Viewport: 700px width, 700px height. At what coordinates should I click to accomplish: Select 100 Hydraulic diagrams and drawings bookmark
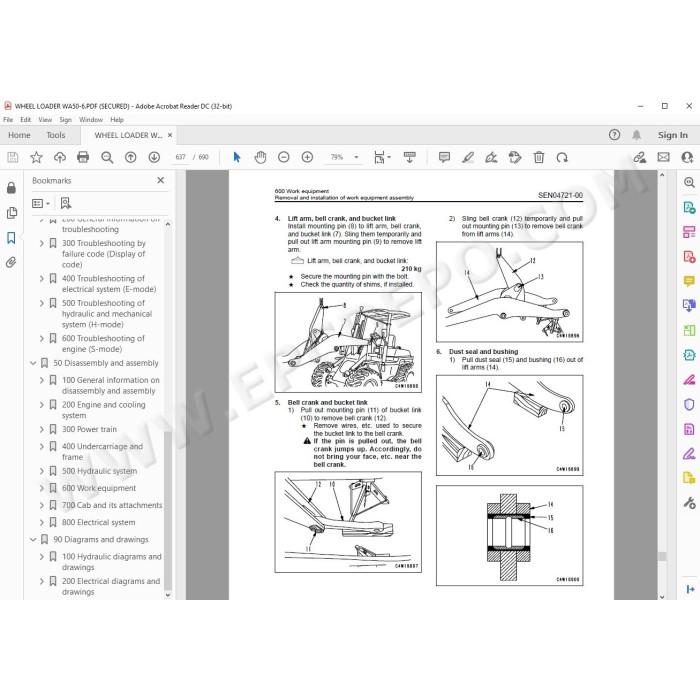click(112, 562)
